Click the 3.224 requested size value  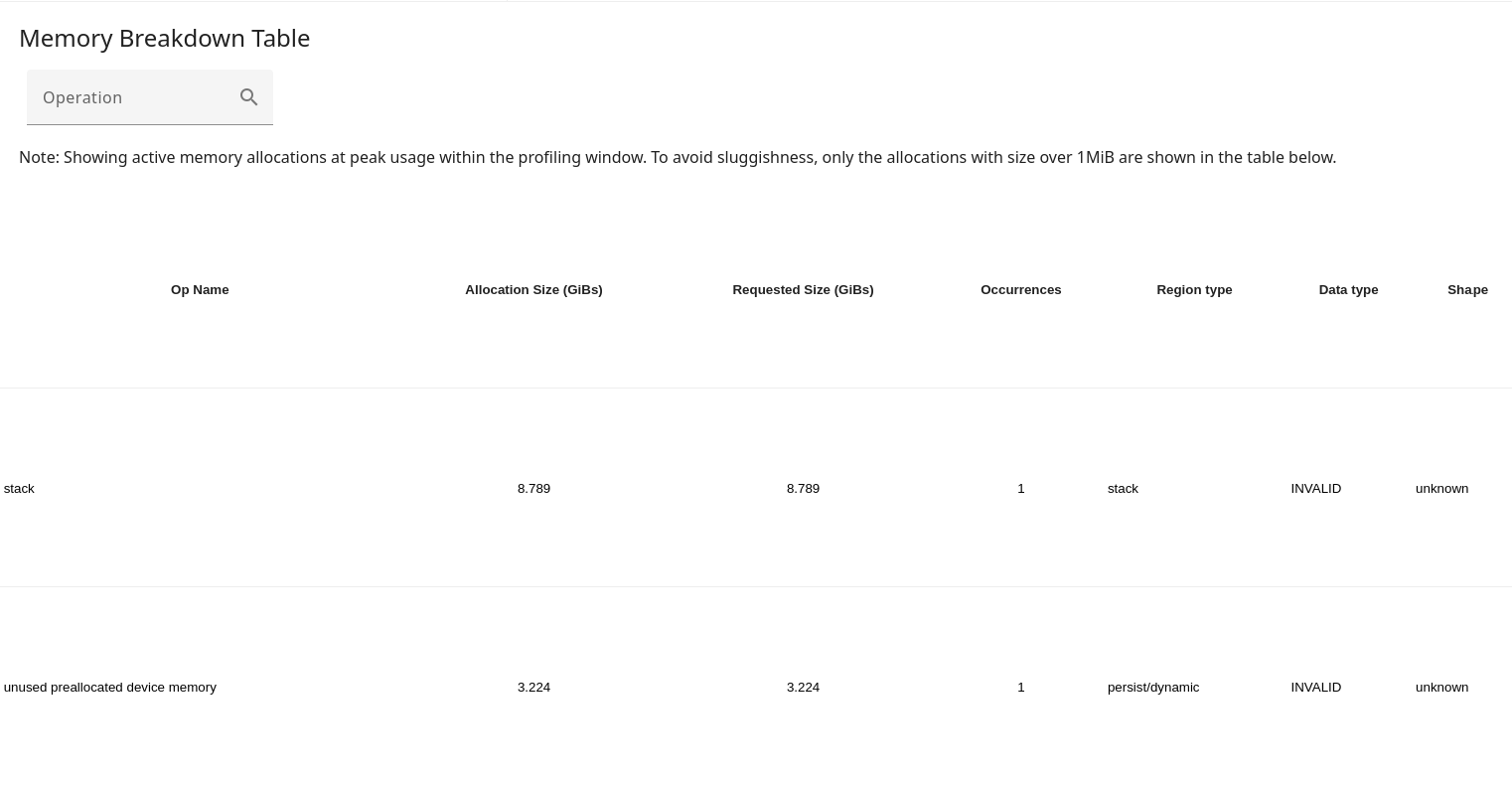(x=803, y=688)
